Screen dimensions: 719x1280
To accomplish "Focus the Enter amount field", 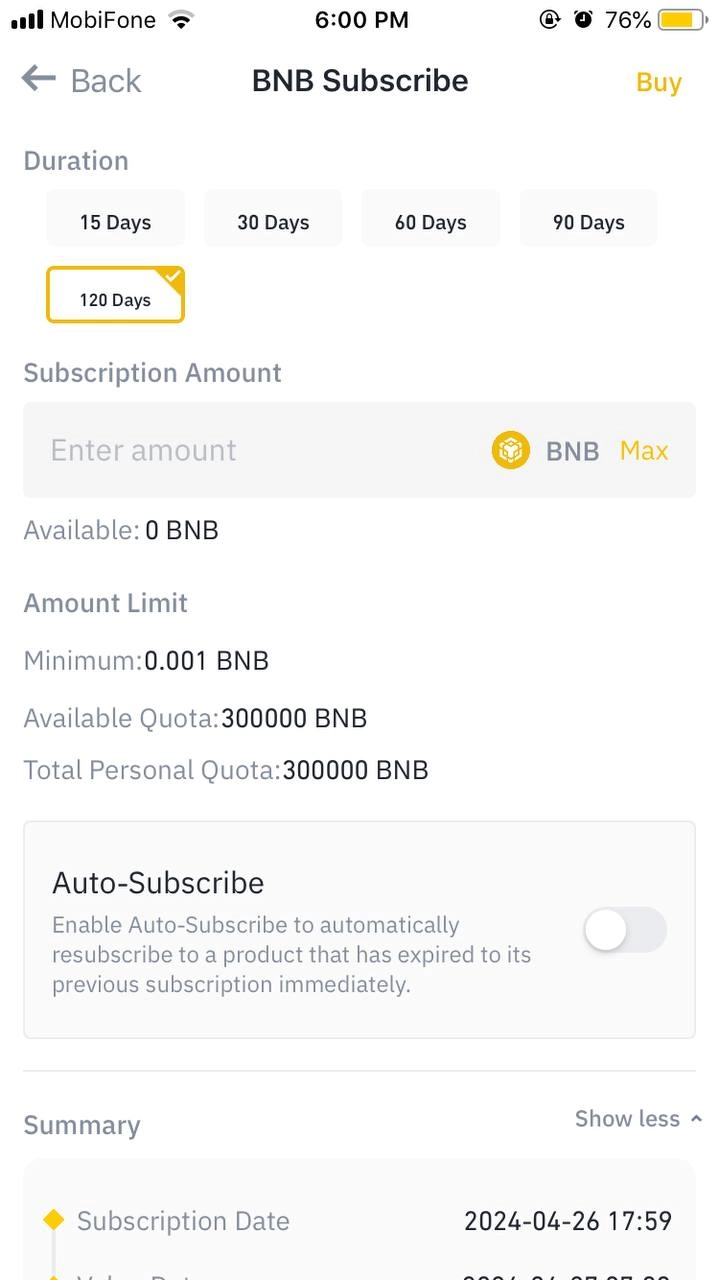I will pos(260,450).
